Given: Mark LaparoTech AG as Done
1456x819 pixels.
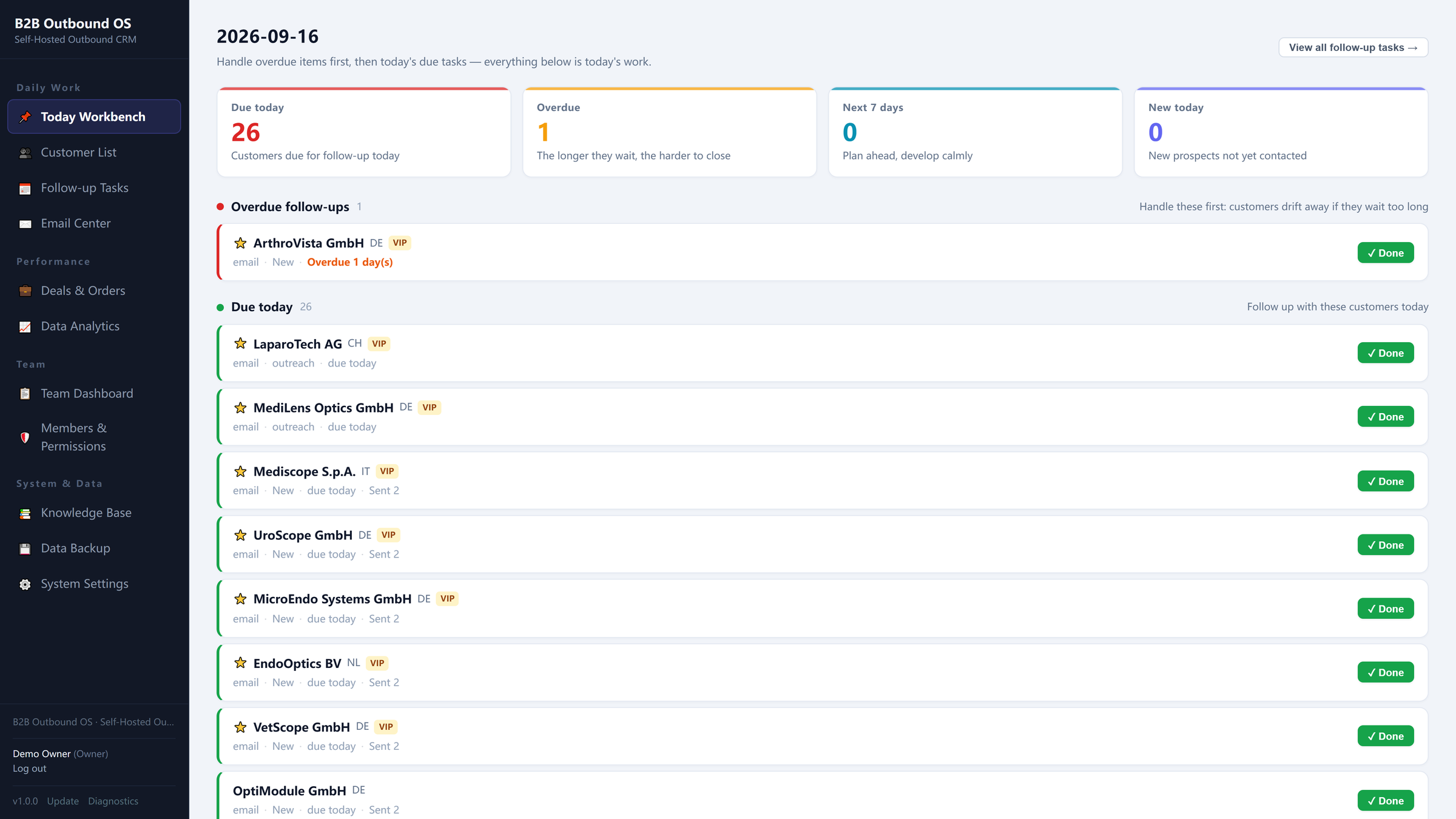Looking at the screenshot, I should [1386, 353].
